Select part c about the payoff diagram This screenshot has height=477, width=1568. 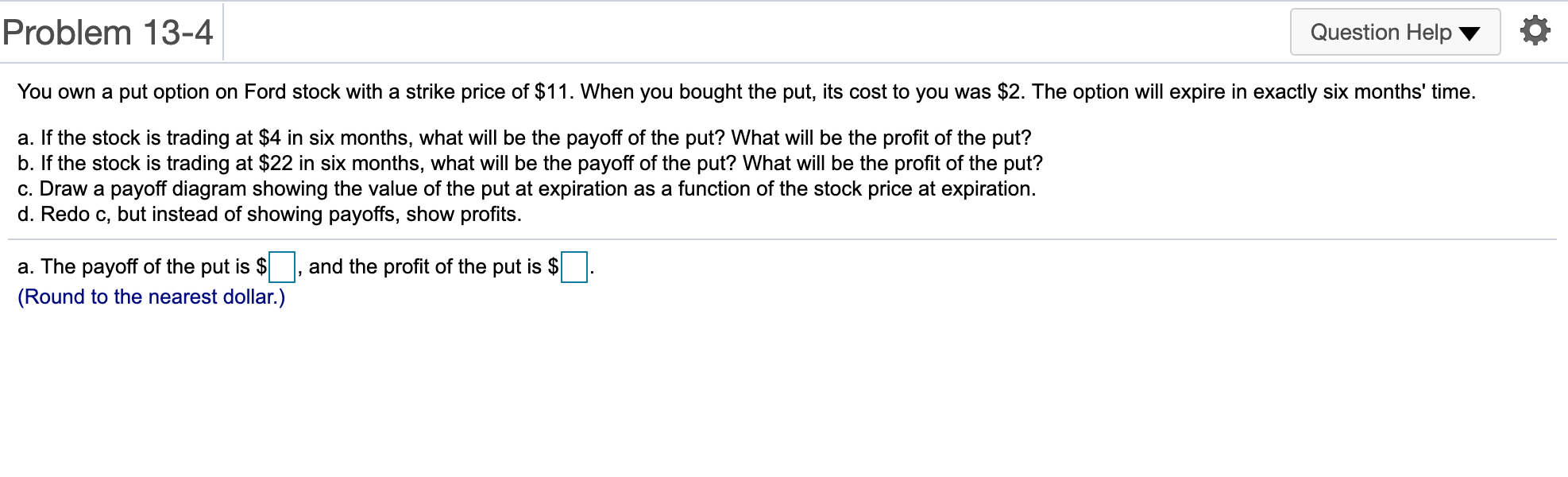point(526,188)
